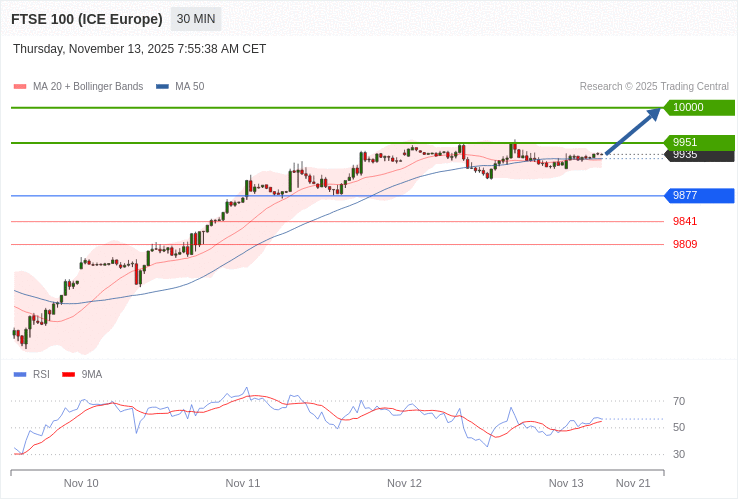Image resolution: width=738 pixels, height=500 pixels.
Task: Select the 9951 resistance price tag
Action: point(699,142)
